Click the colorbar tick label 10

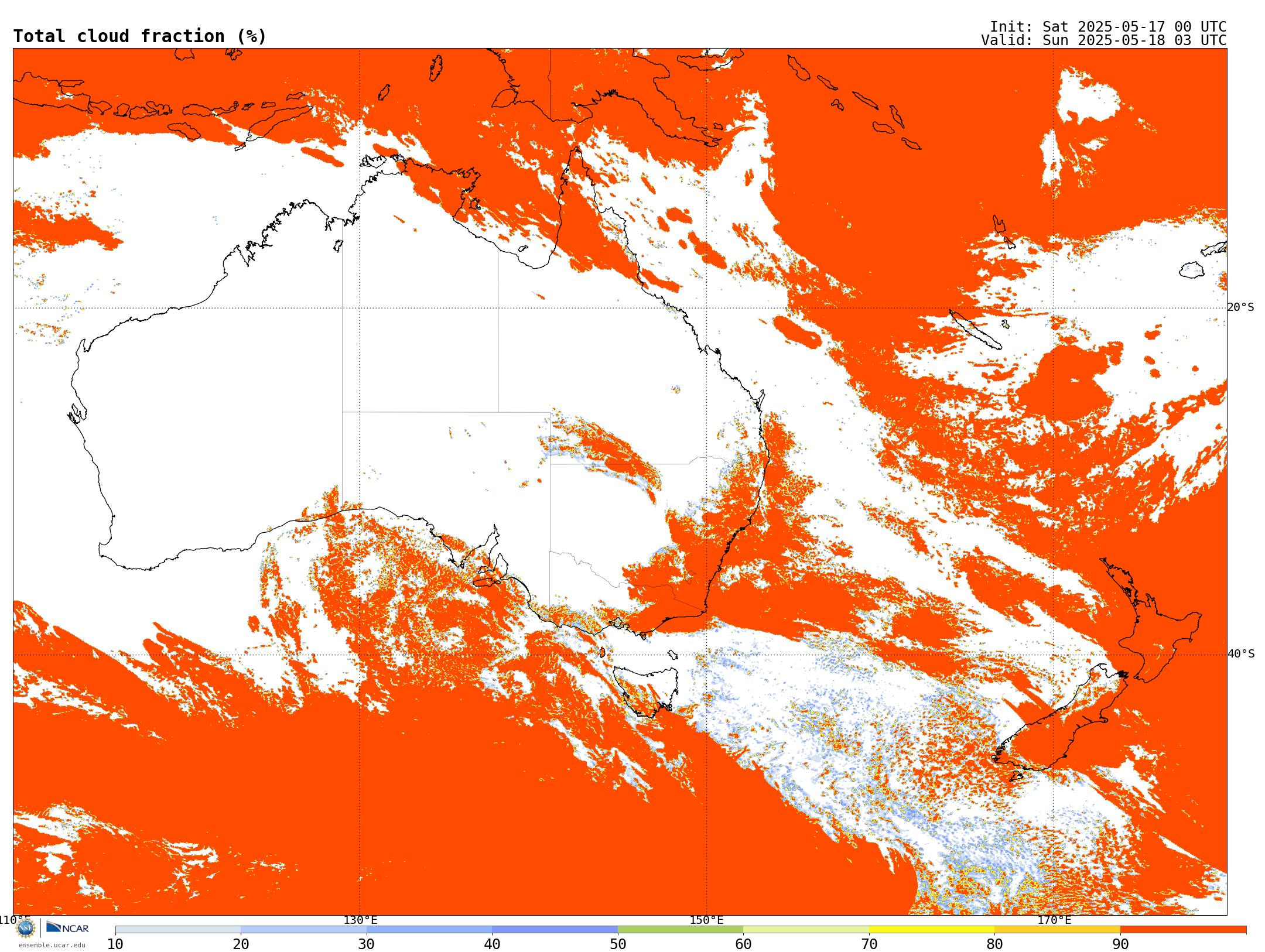[x=115, y=944]
